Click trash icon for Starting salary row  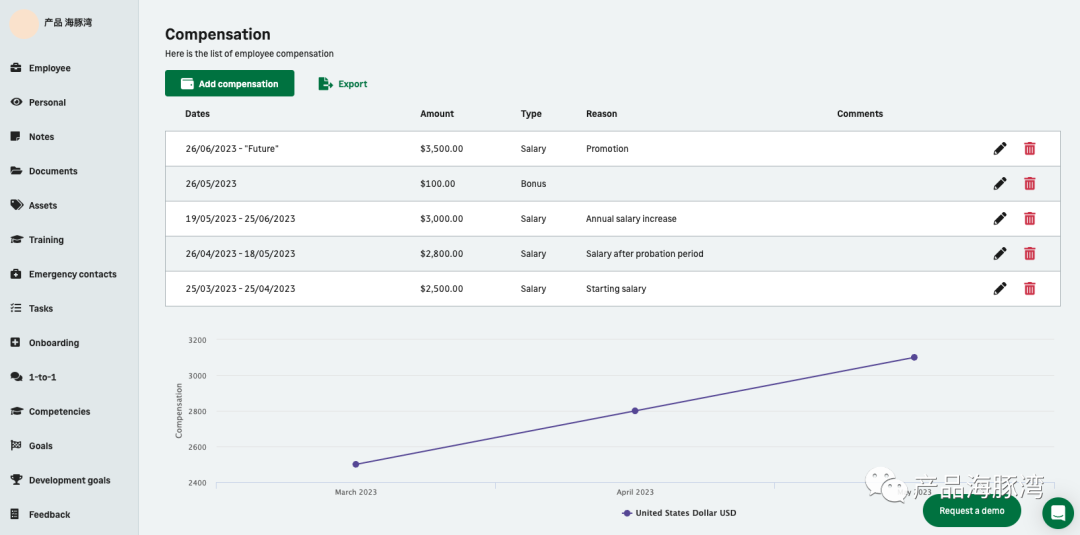[x=1030, y=289]
